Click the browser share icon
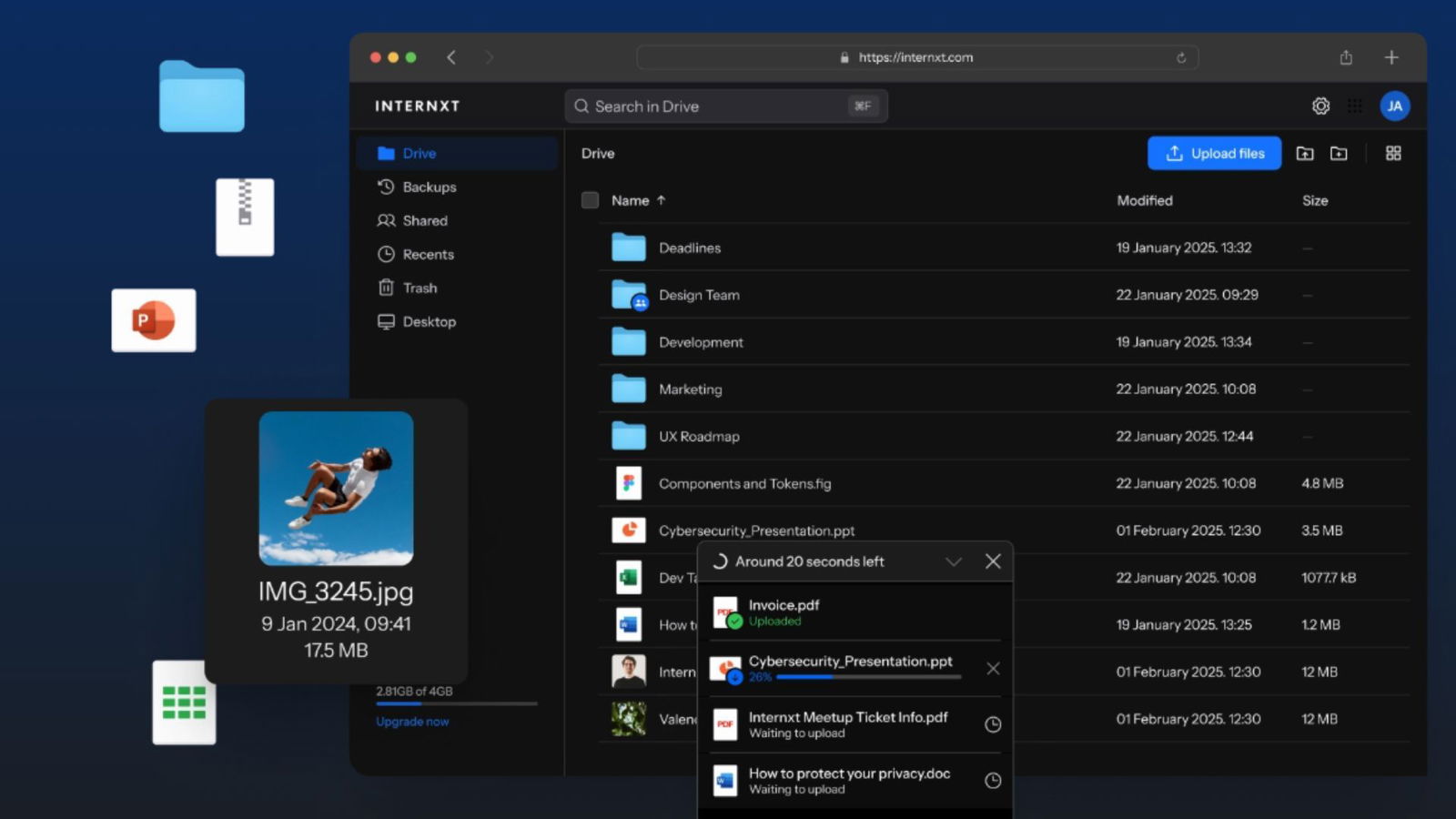 pos(1346,57)
